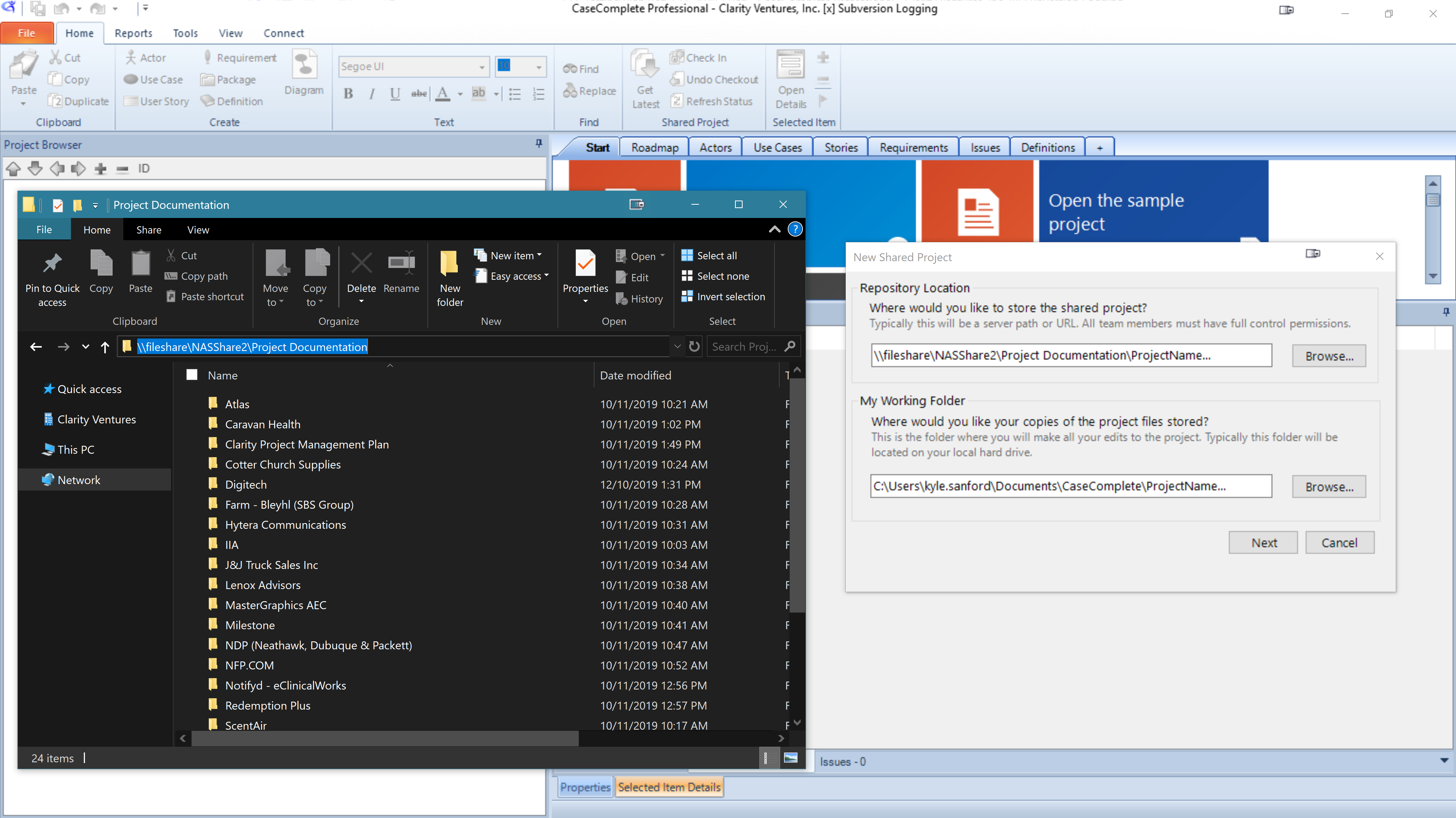Viewport: 1456px width, 818px height.
Task: Open the Reports ribbon tab
Action: pyautogui.click(x=134, y=33)
